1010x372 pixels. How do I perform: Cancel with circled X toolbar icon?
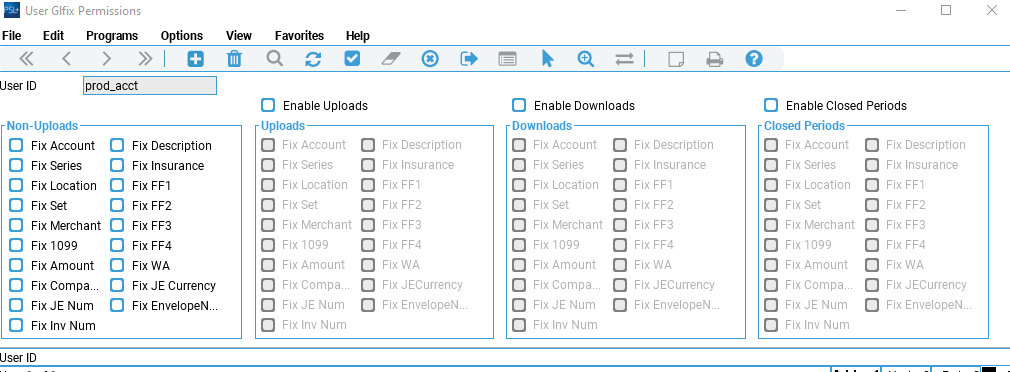430,59
